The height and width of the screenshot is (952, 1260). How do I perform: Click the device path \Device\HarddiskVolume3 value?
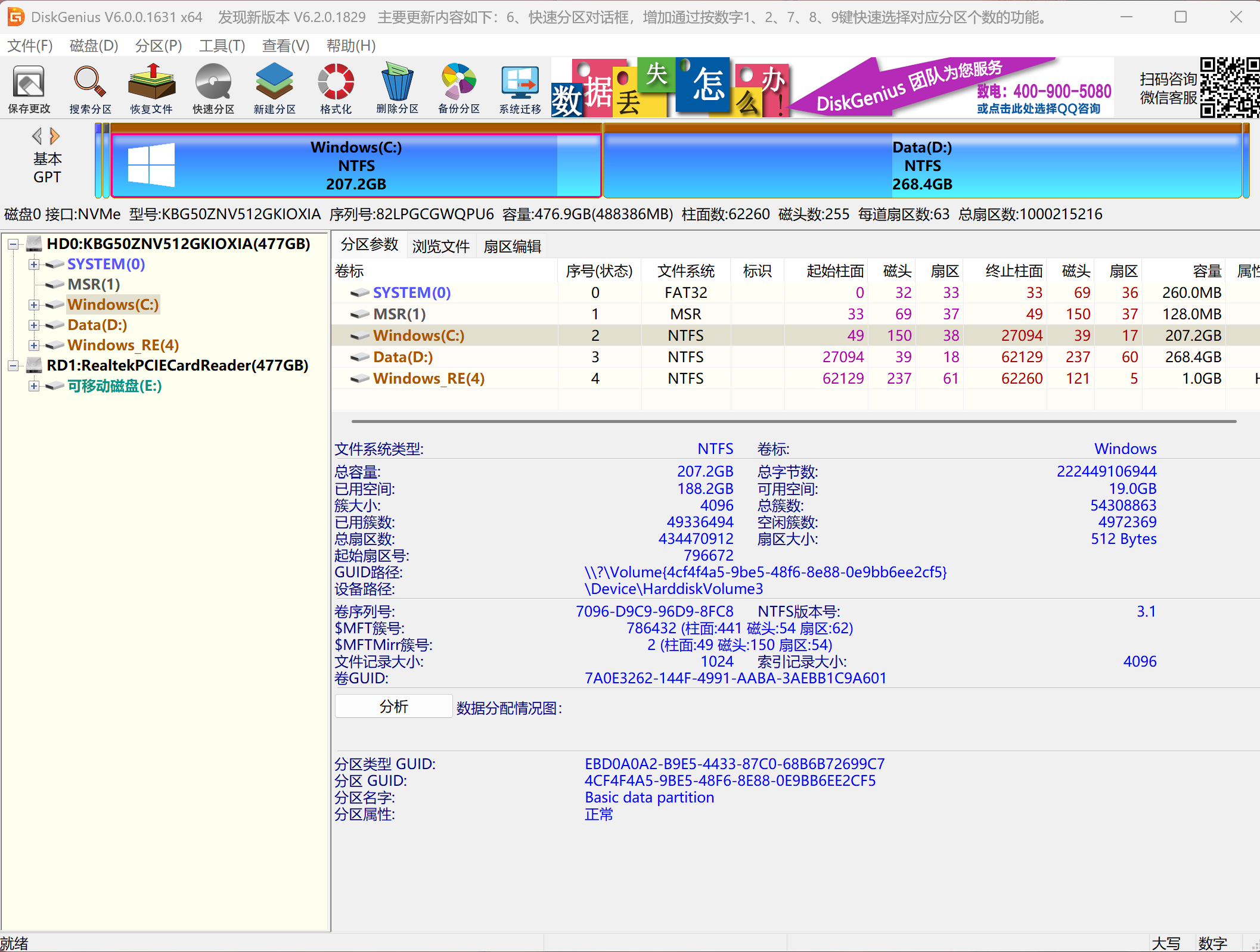(674, 589)
